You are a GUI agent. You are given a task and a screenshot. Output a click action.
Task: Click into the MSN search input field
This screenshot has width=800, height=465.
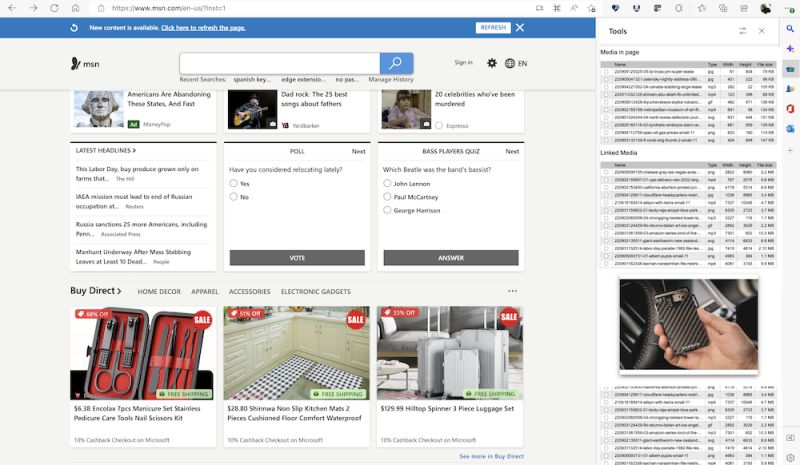(280, 63)
